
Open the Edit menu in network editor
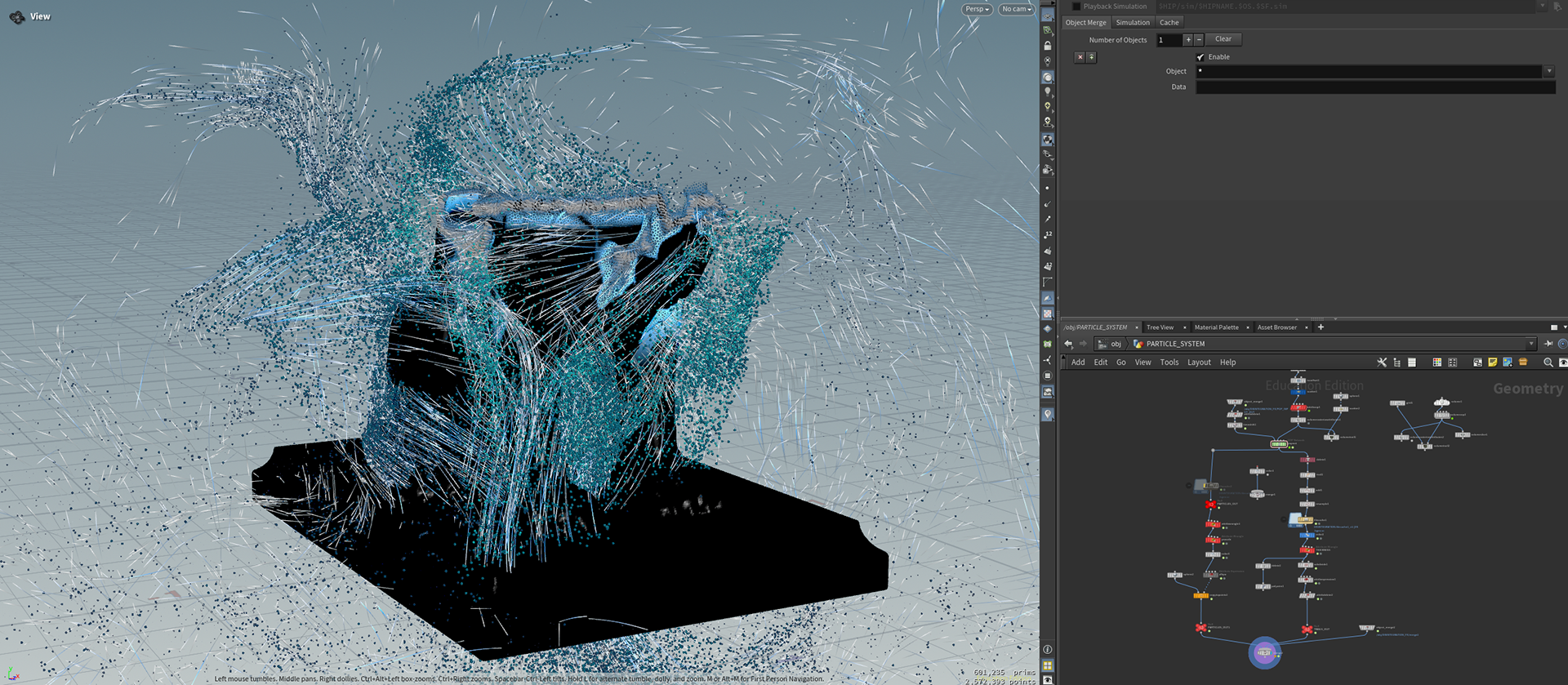point(1101,363)
